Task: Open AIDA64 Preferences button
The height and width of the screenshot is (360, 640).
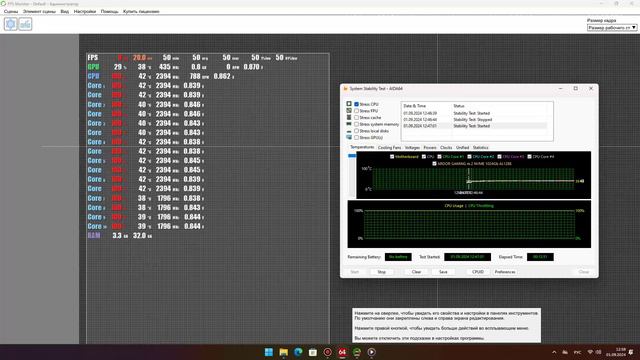Action: pos(505,272)
